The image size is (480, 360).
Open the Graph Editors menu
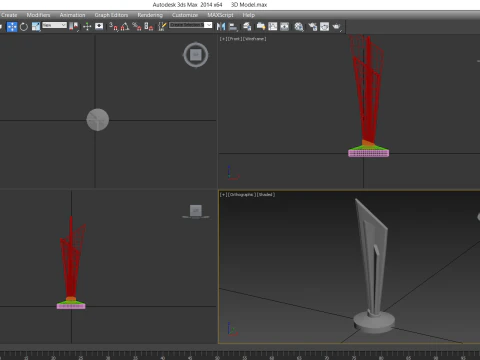point(111,15)
